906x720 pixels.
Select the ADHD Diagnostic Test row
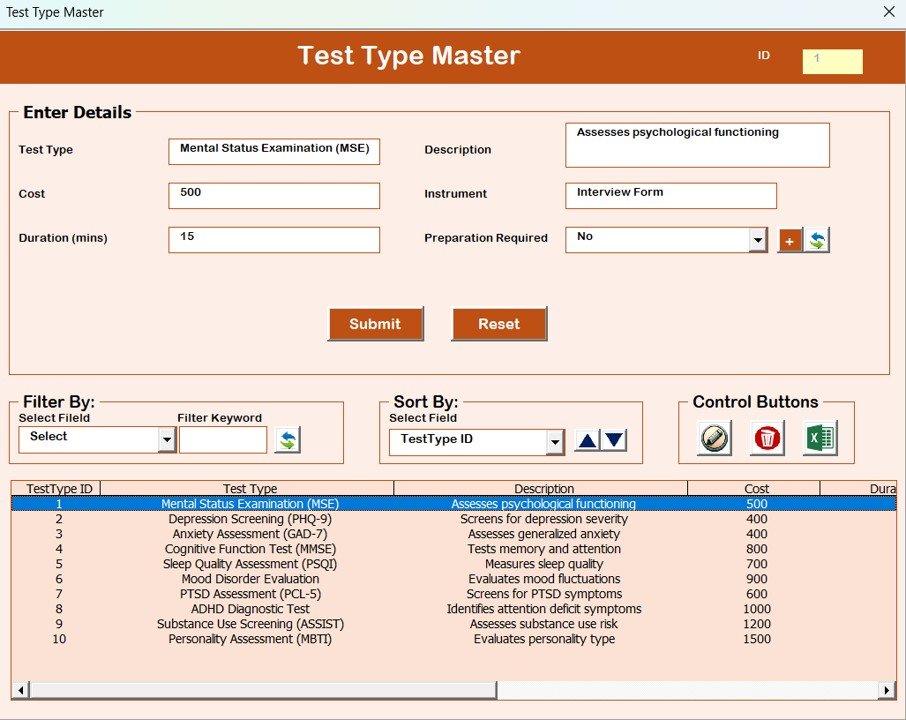coord(454,609)
